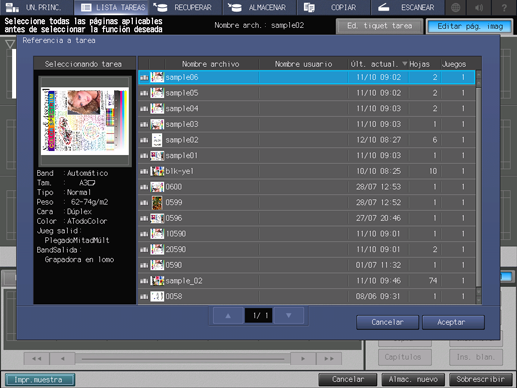Click the Nombre usuario column header
This screenshot has height=388, width=517.
coord(303,64)
